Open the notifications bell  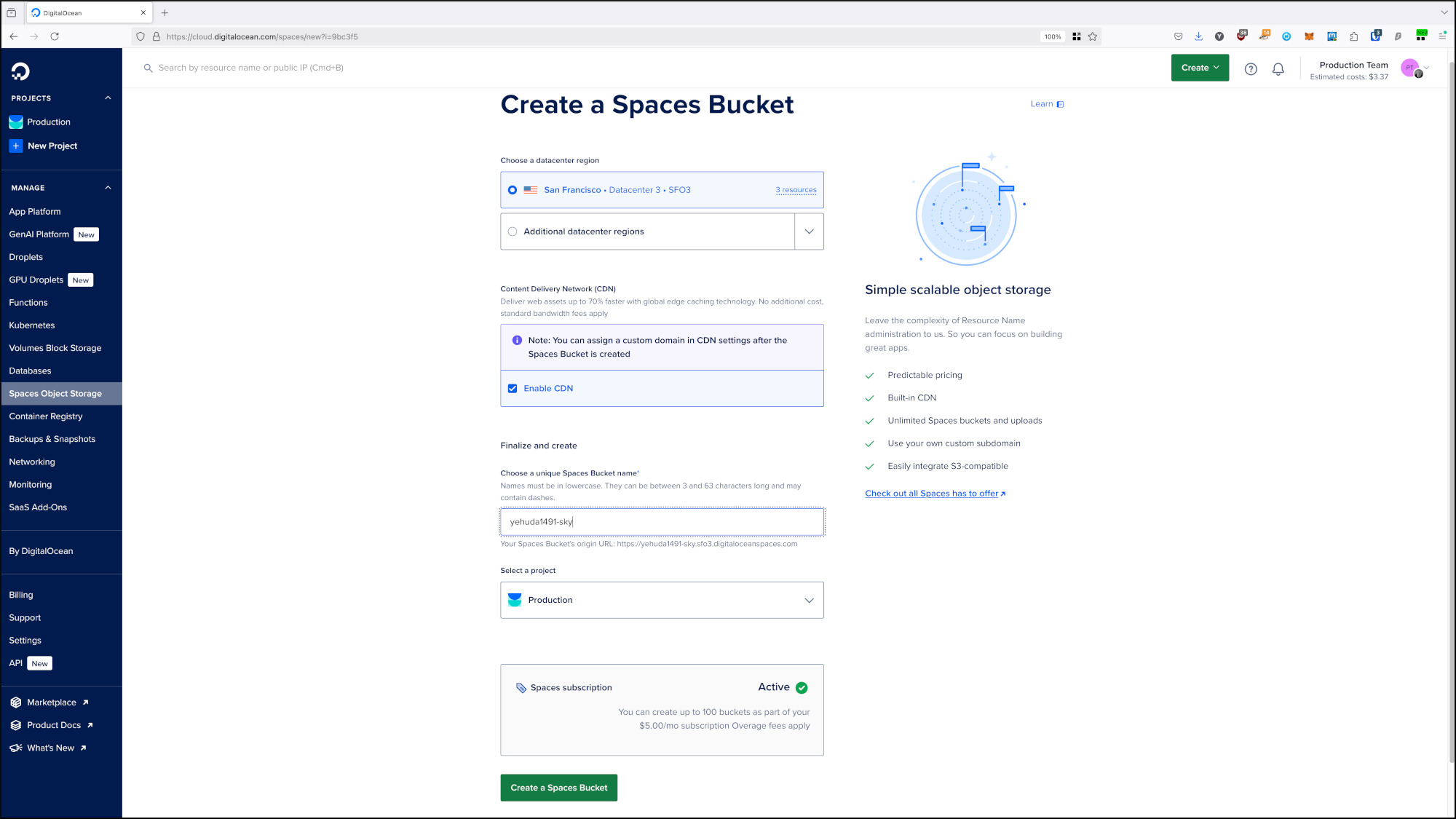[x=1278, y=68]
